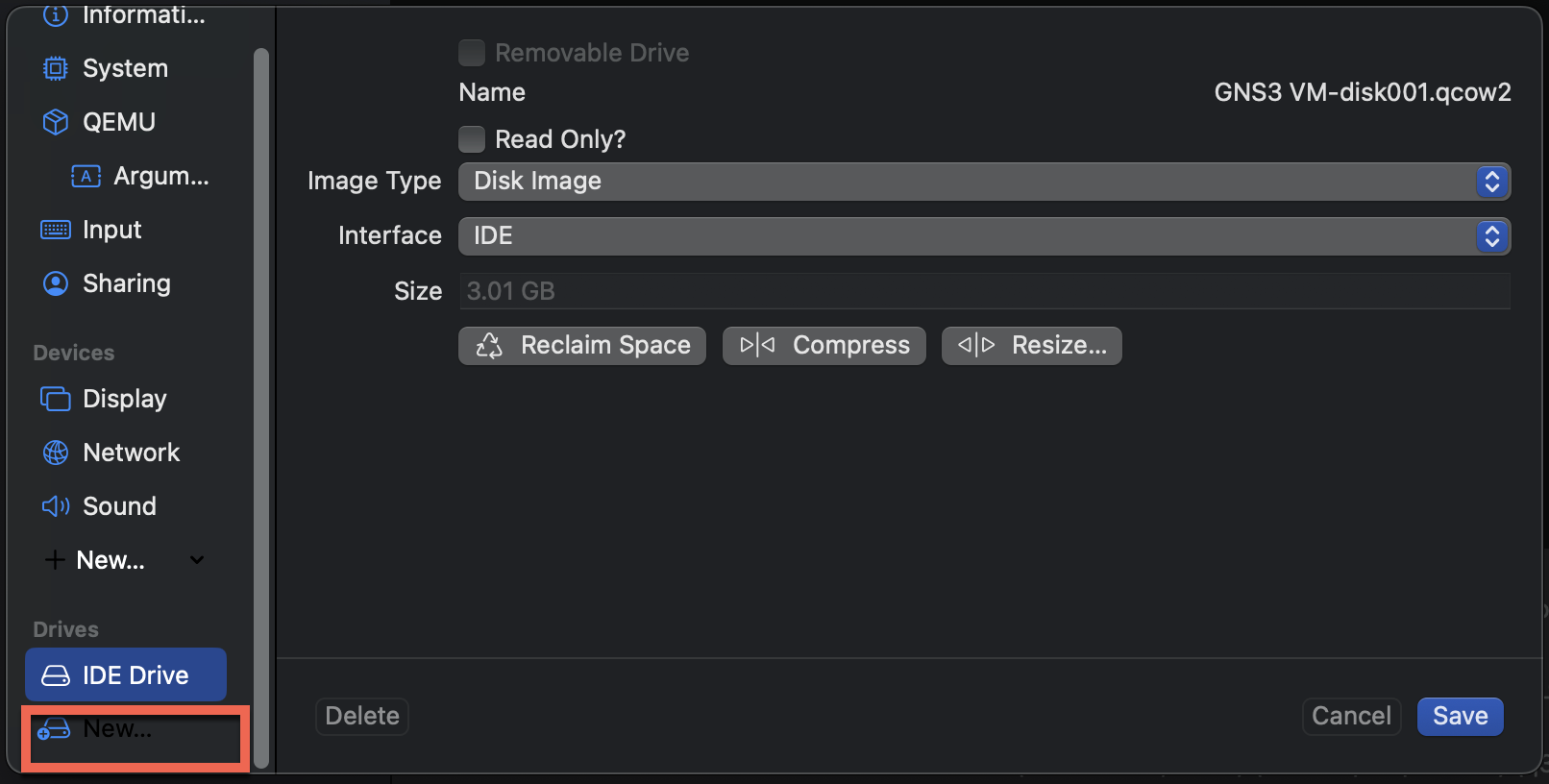Click the System chip icon in sidebar
The height and width of the screenshot is (784, 1549).
pos(56,68)
